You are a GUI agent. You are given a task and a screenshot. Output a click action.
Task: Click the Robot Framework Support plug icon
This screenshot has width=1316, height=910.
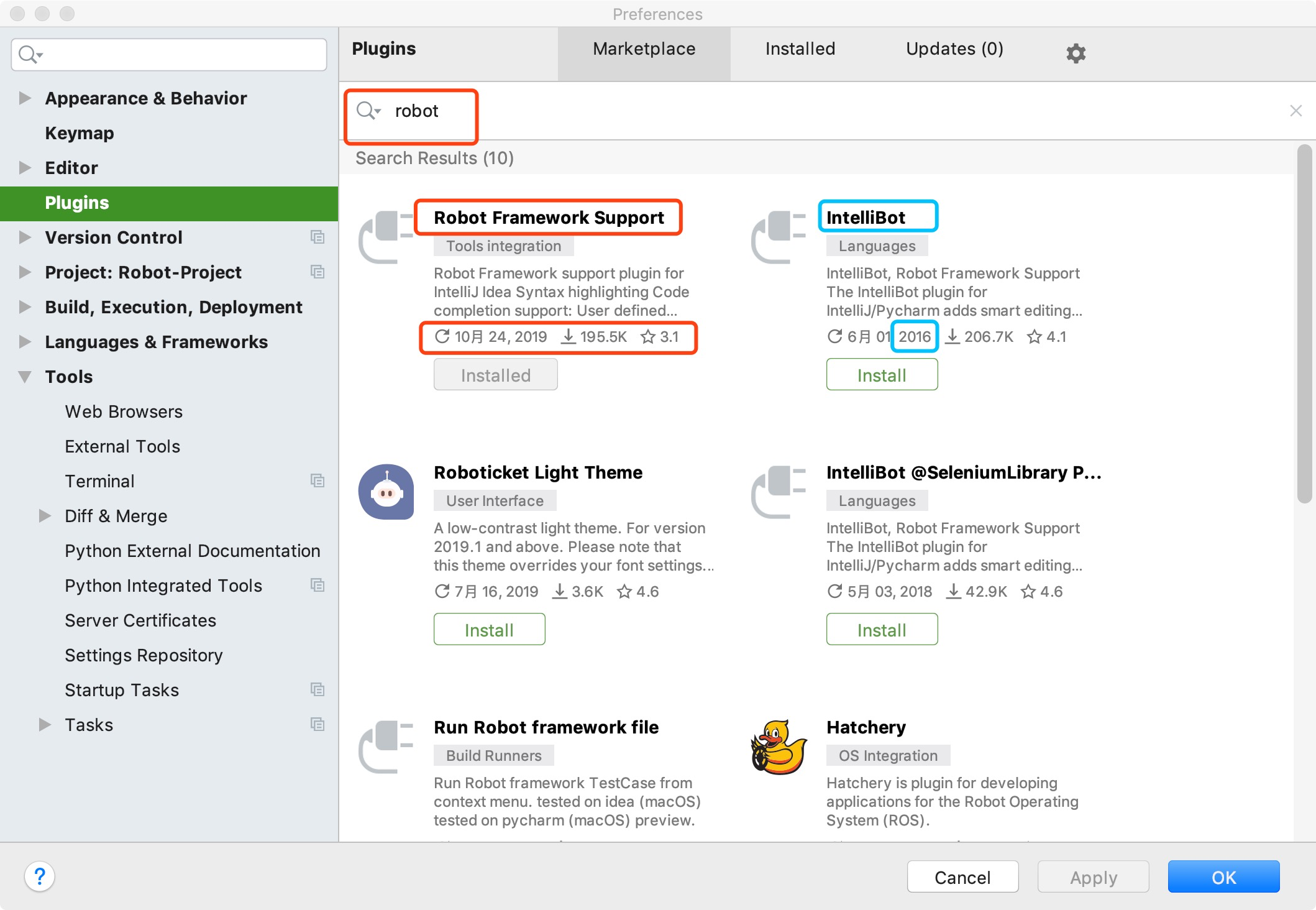[x=386, y=237]
